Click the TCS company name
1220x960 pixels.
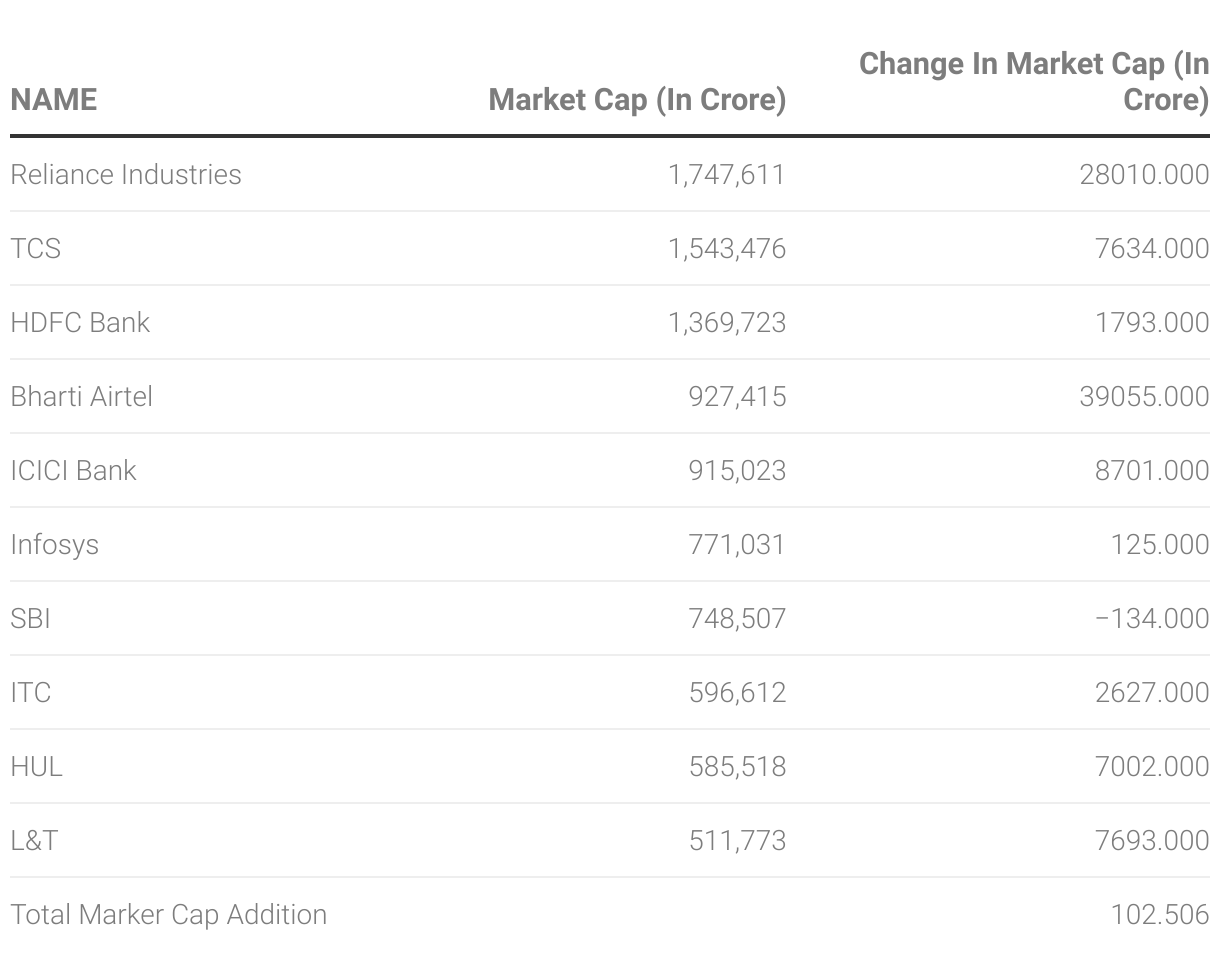(36, 248)
